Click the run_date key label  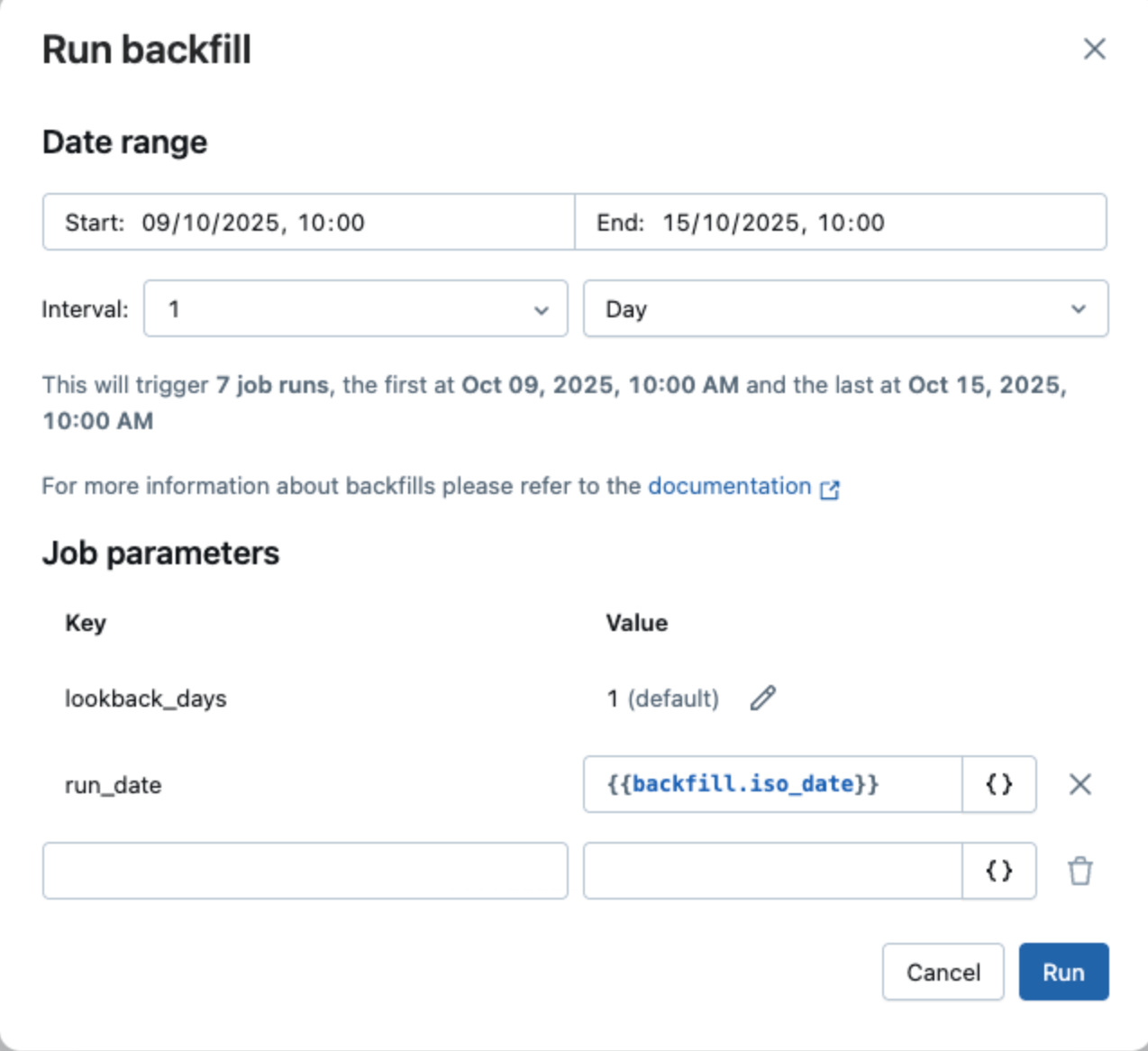pyautogui.click(x=113, y=785)
